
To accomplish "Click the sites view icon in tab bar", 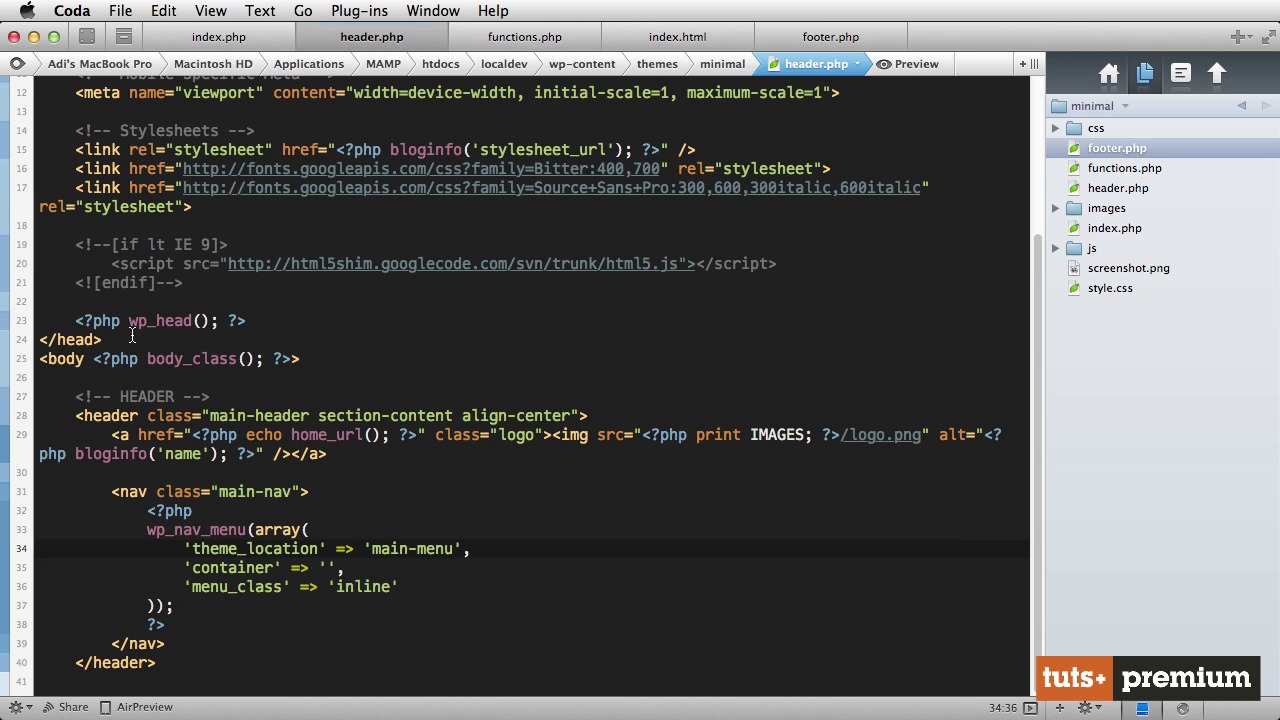I will click(x=87, y=37).
